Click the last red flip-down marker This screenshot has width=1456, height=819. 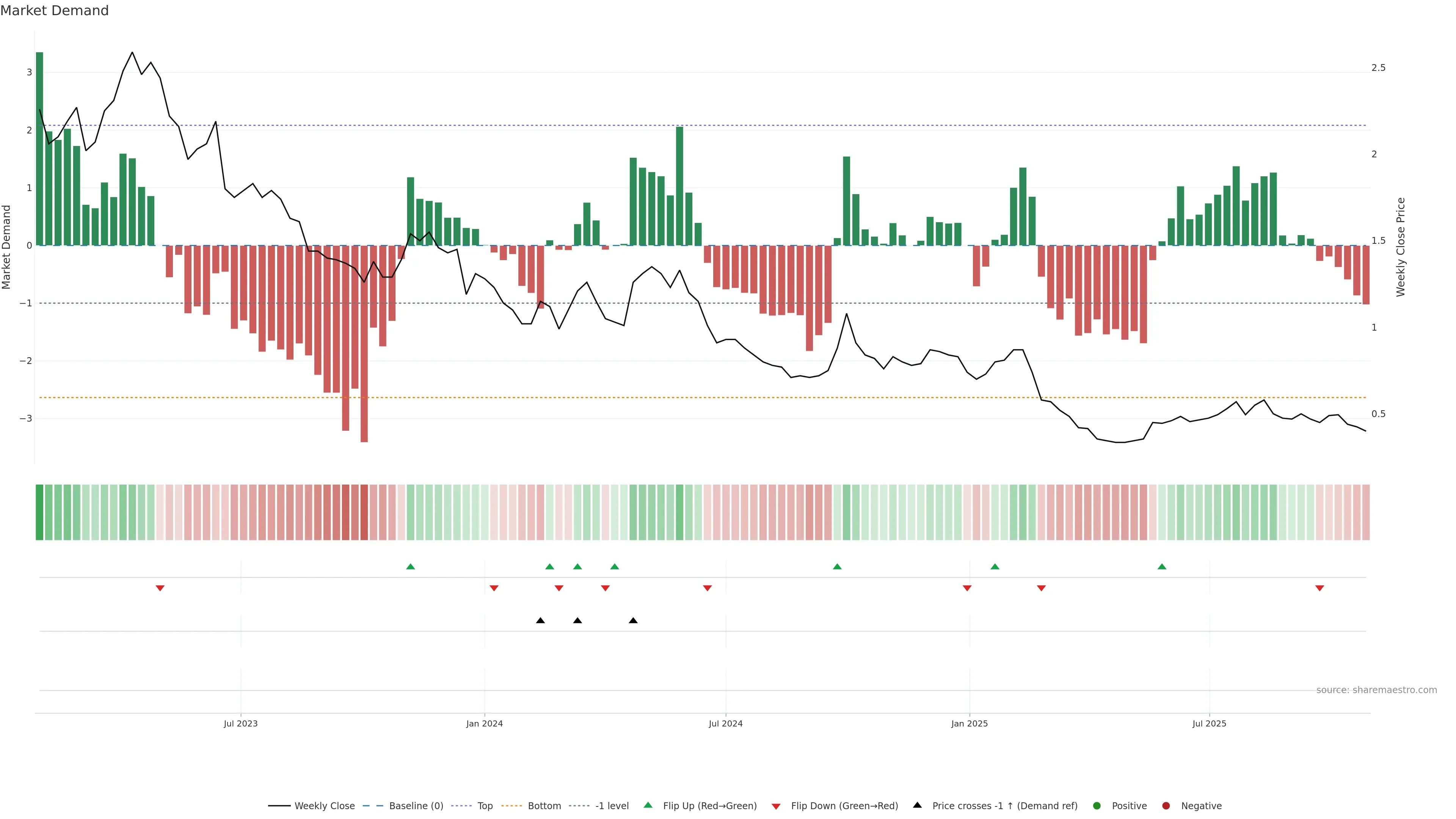(1320, 588)
